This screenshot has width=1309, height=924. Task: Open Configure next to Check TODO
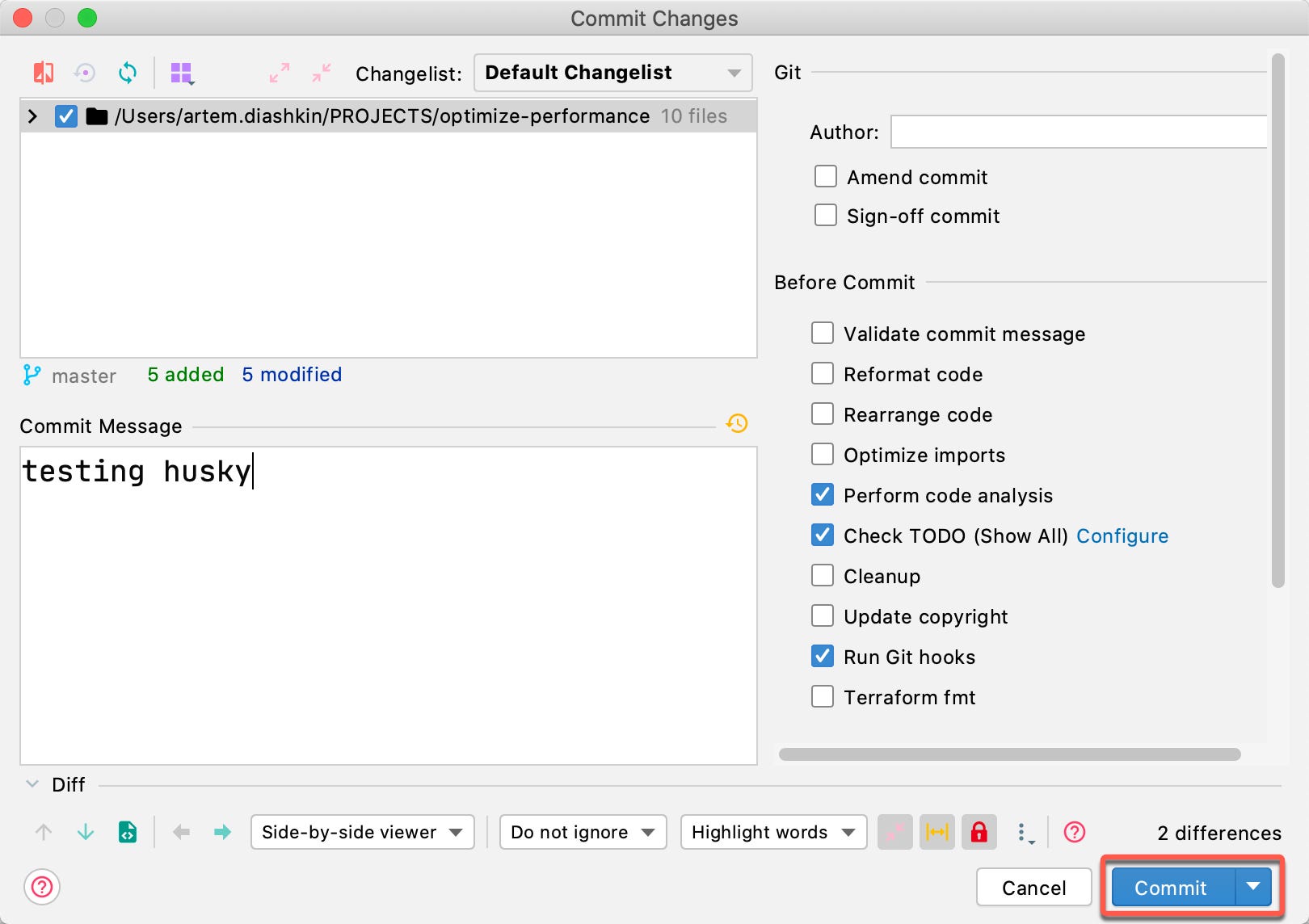[x=1122, y=535]
